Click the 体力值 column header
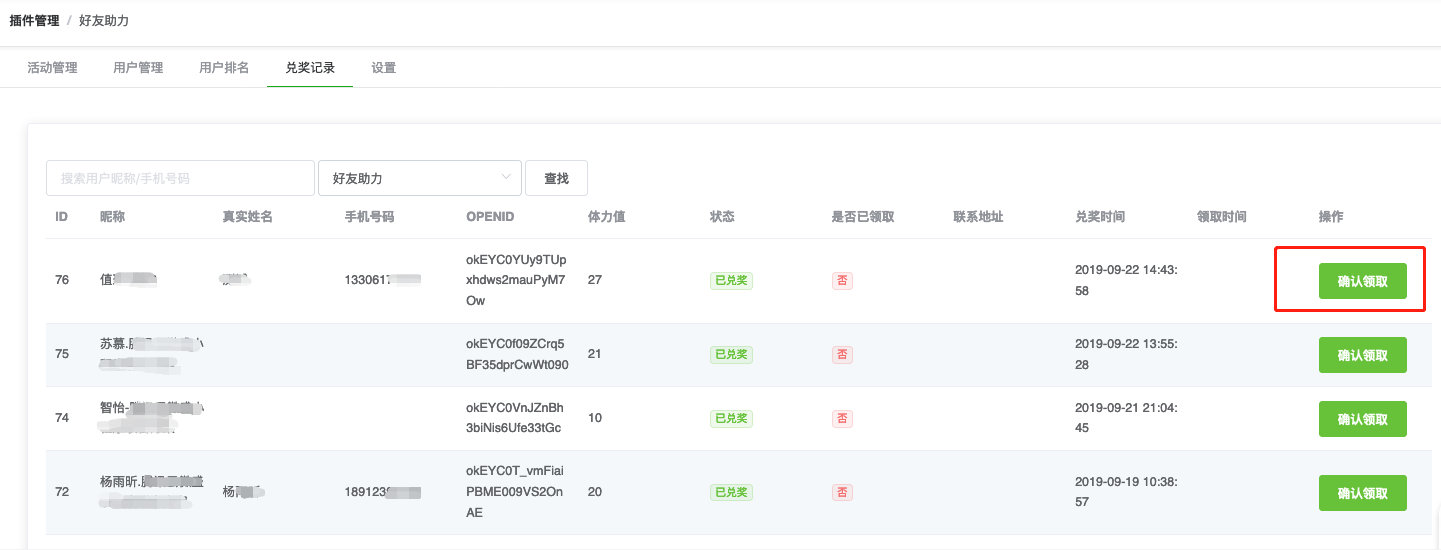Screen dimensions: 1441x550 pos(607,217)
